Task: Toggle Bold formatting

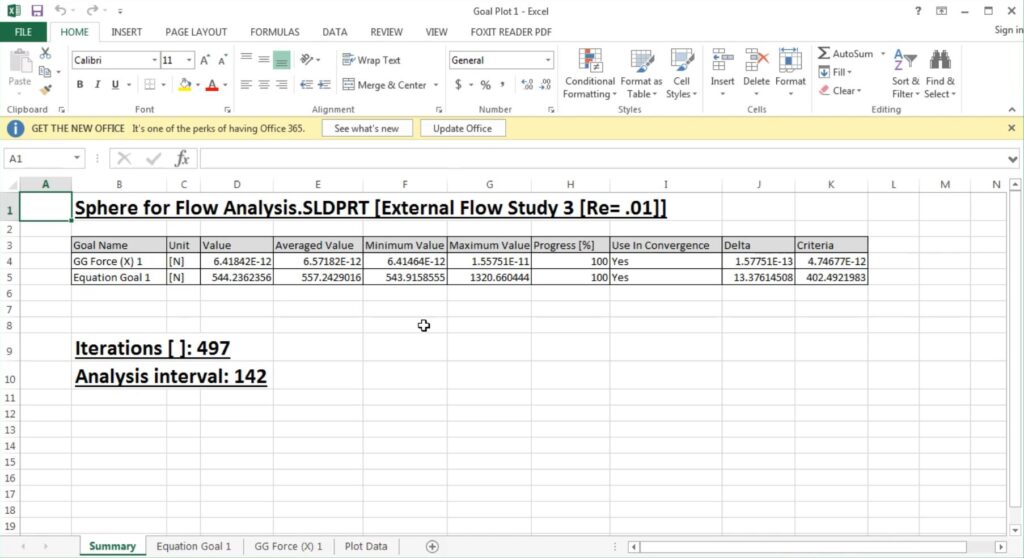Action: pyautogui.click(x=80, y=84)
